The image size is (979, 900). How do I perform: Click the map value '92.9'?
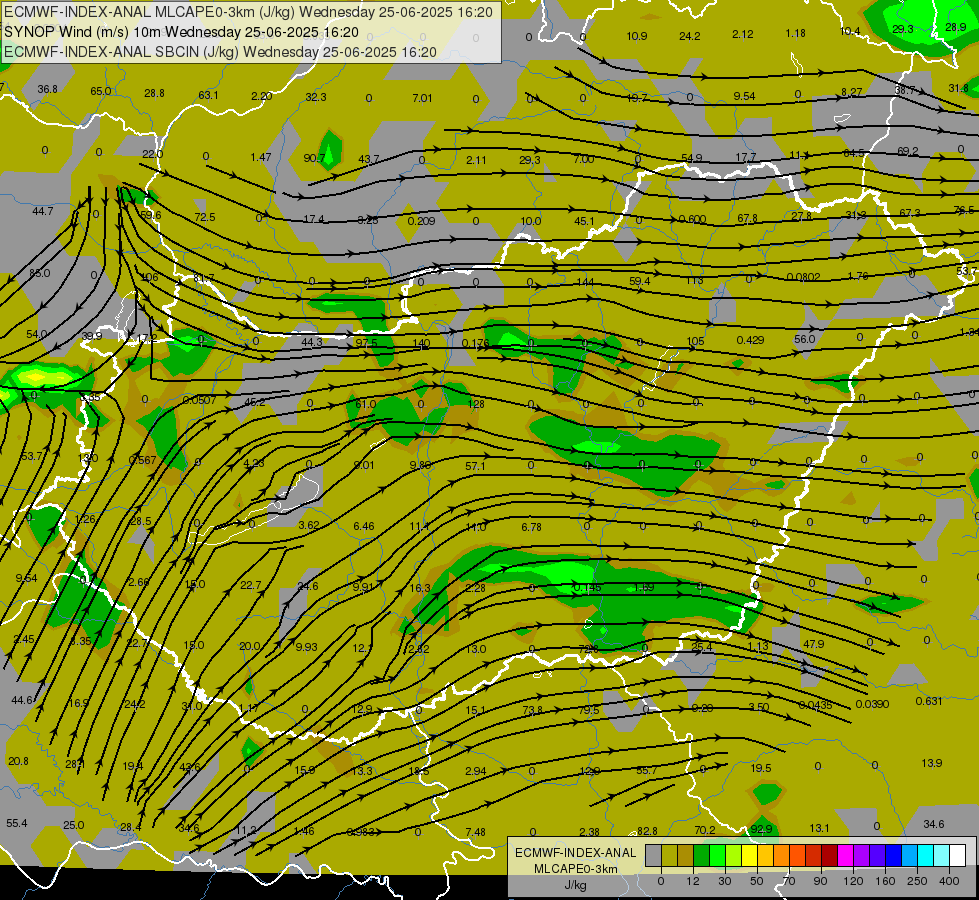(x=761, y=829)
